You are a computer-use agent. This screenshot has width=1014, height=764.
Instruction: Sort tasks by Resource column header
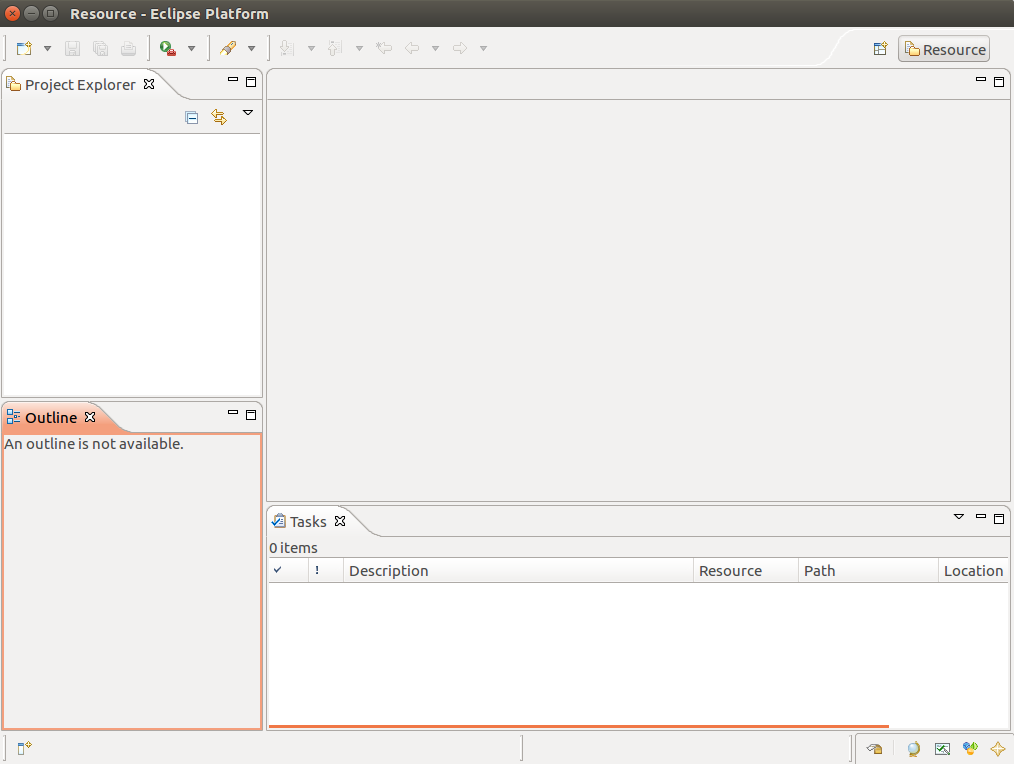point(746,571)
